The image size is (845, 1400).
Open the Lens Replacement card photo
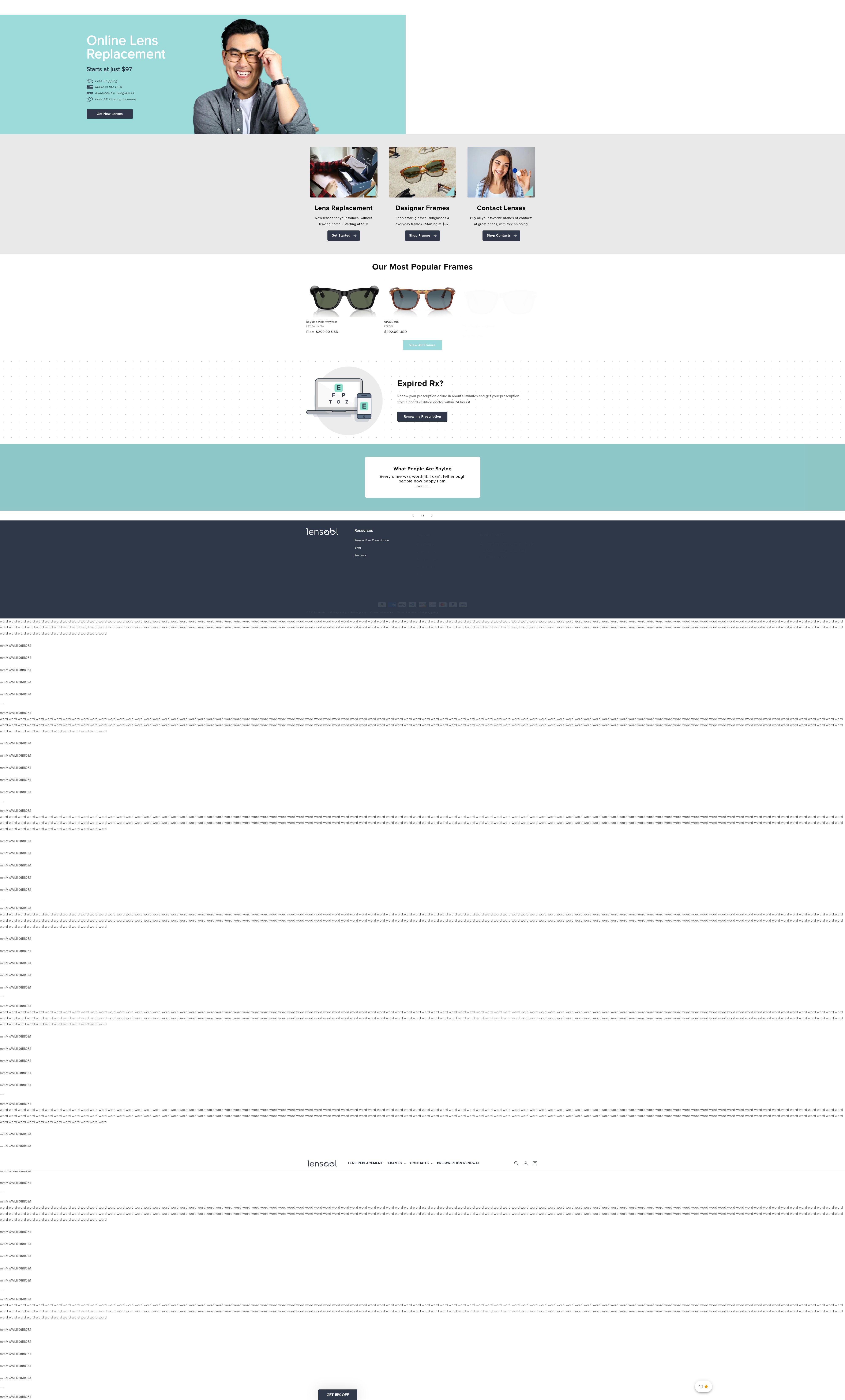point(344,172)
